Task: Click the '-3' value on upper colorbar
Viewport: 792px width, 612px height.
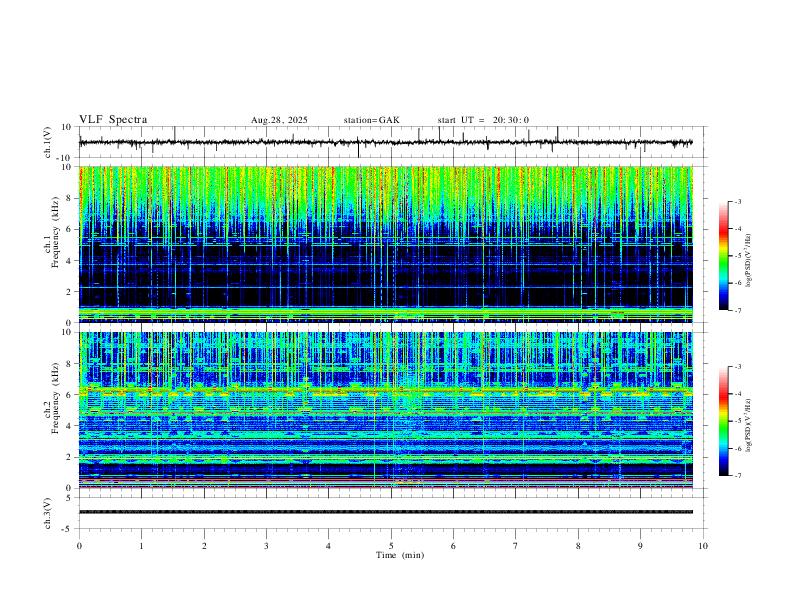Action: click(x=737, y=201)
